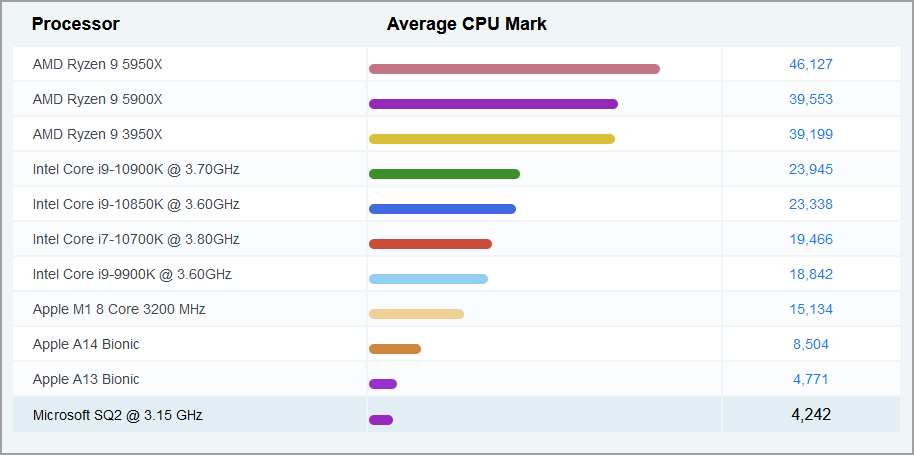Click the Average CPU Mark column header
Screen dimensions: 914x455
466,24
